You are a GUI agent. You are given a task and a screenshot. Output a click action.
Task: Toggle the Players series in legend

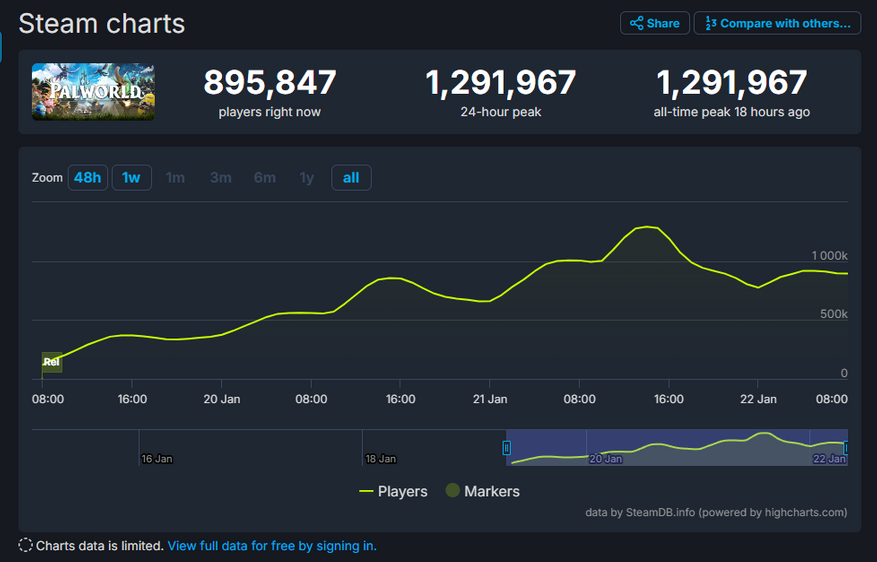pyautogui.click(x=393, y=491)
